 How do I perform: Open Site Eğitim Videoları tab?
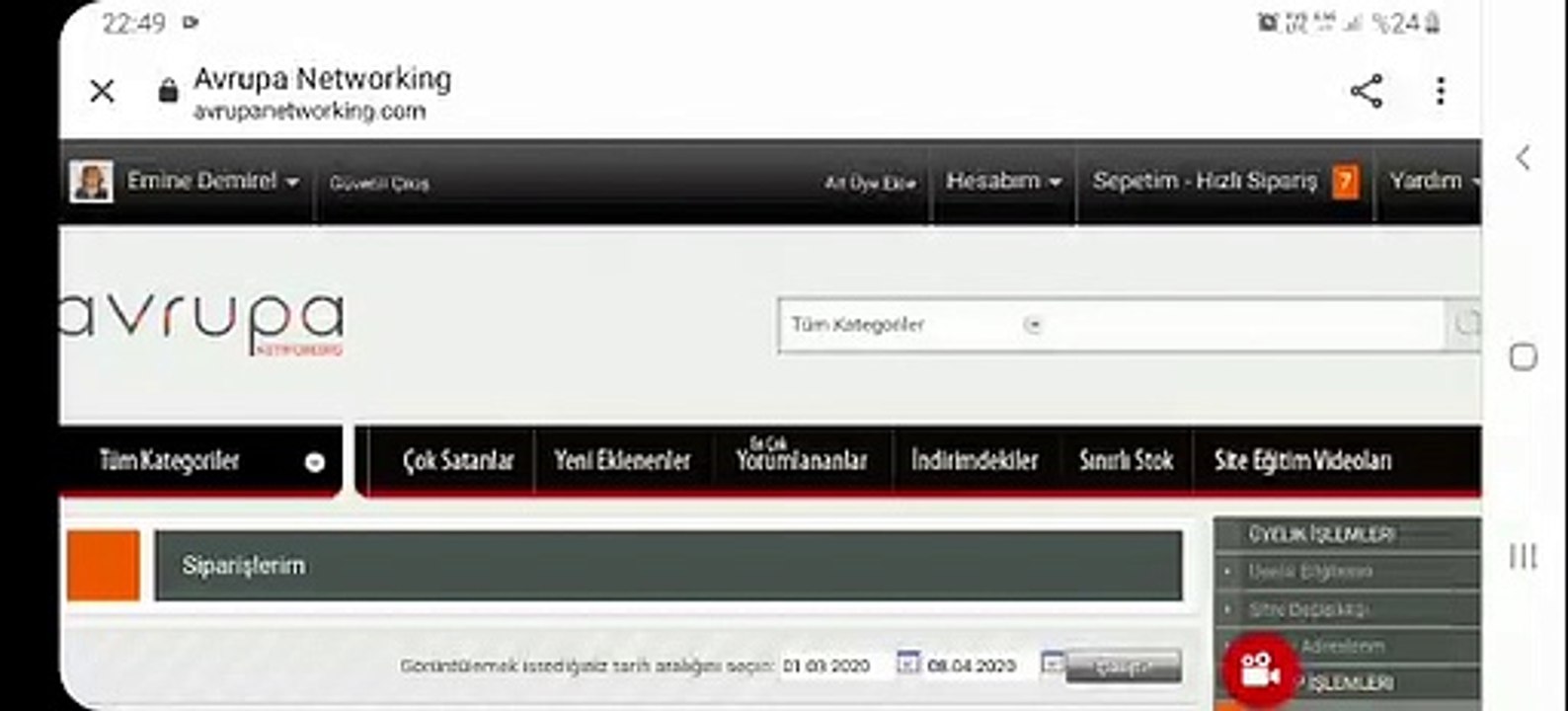click(x=1302, y=460)
